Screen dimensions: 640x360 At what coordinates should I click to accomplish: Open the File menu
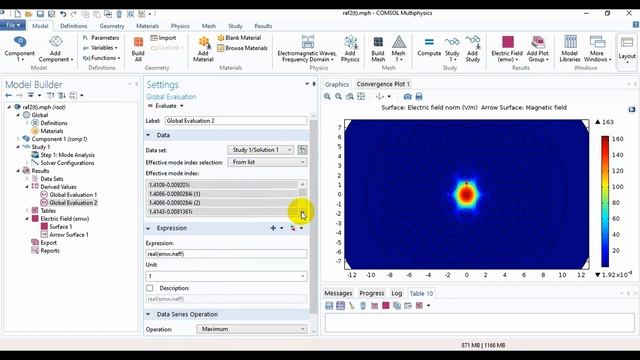13,25
